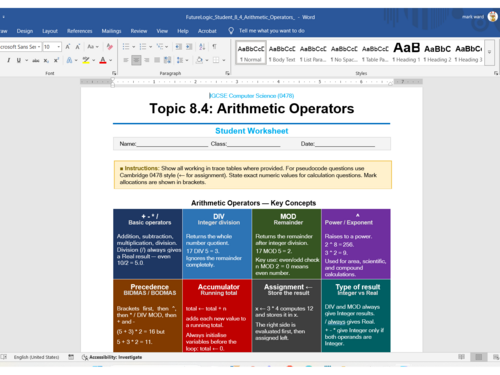Expand the Styles gallery
The image size is (500, 375).
pos(489,52)
